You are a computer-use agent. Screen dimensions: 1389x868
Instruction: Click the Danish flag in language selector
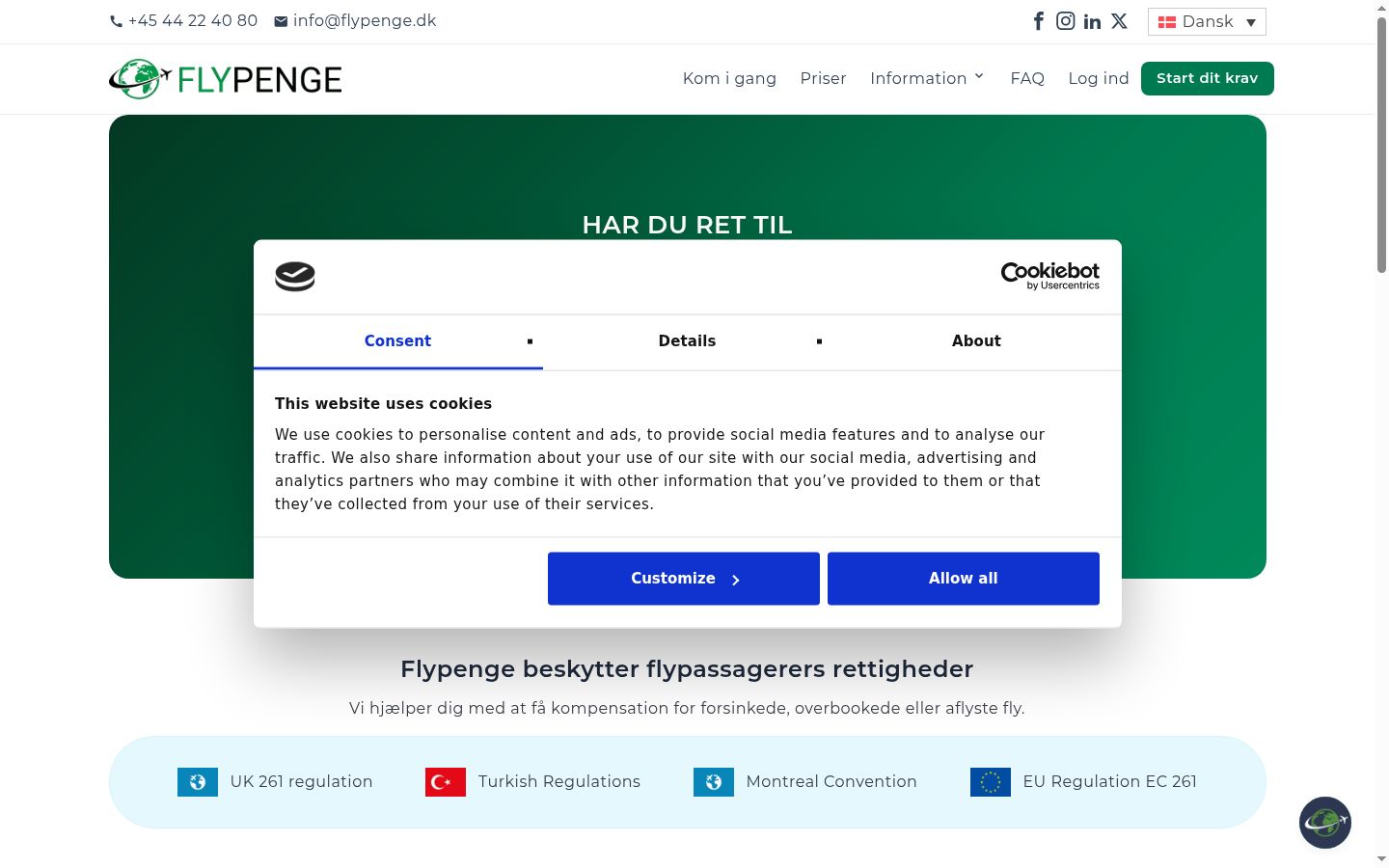[x=1167, y=22]
